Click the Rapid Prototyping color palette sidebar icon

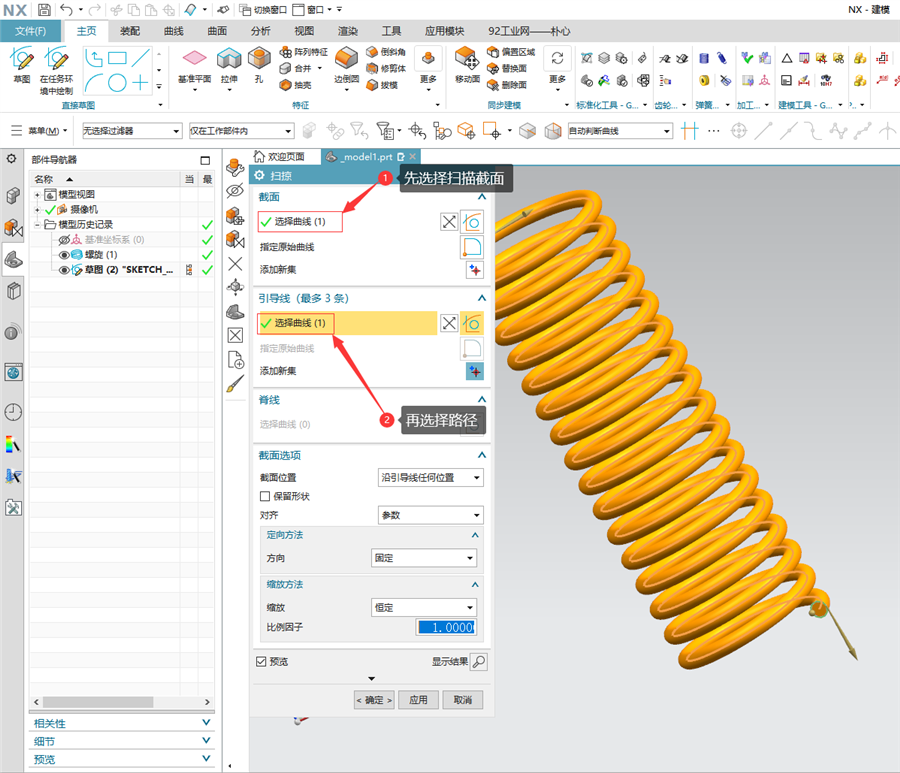13,444
